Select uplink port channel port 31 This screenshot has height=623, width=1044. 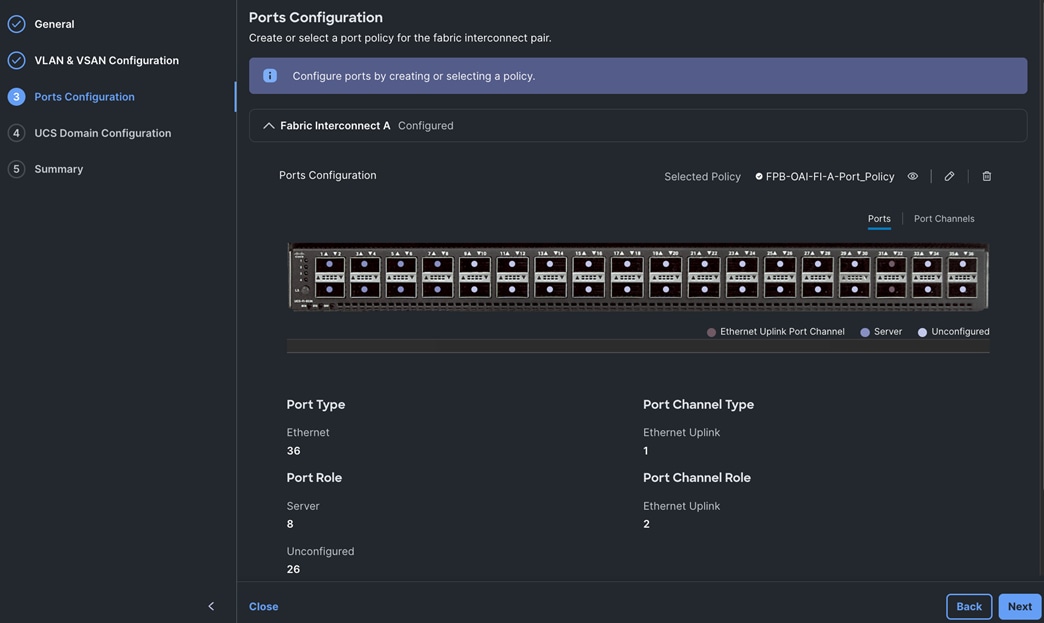(892, 264)
